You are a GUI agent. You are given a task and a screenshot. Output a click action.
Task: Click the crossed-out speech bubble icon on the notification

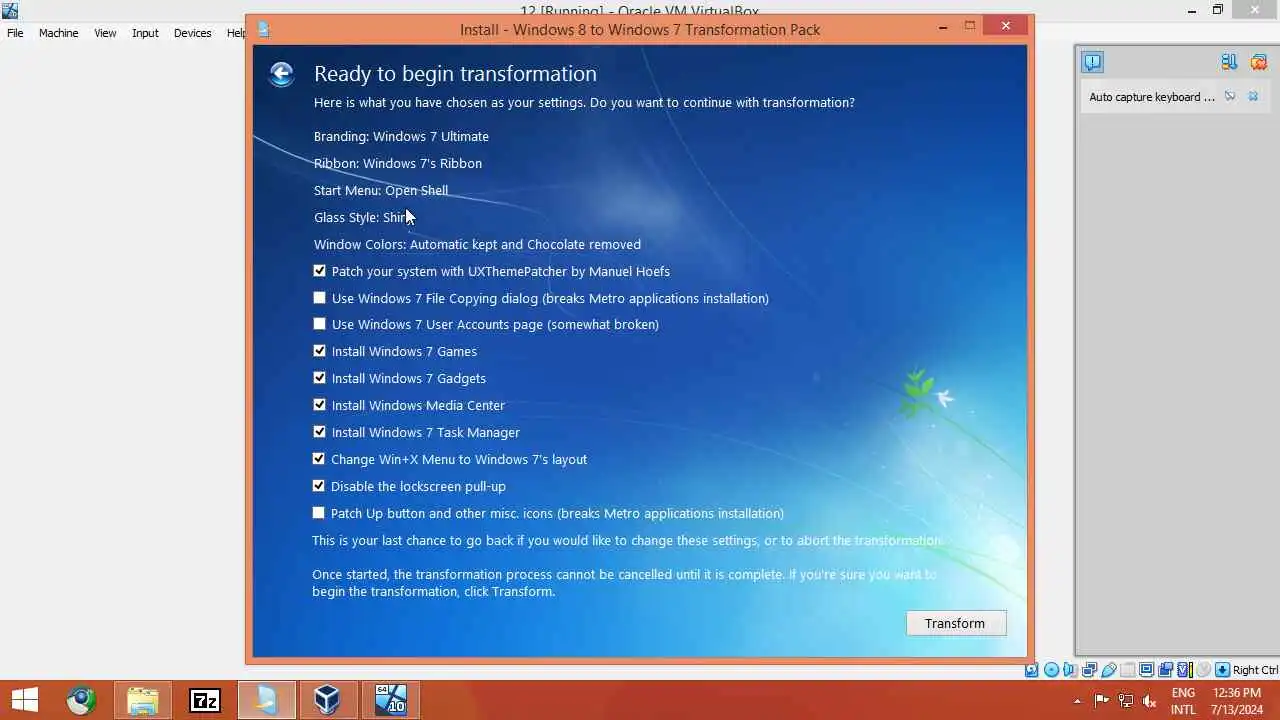1230,97
